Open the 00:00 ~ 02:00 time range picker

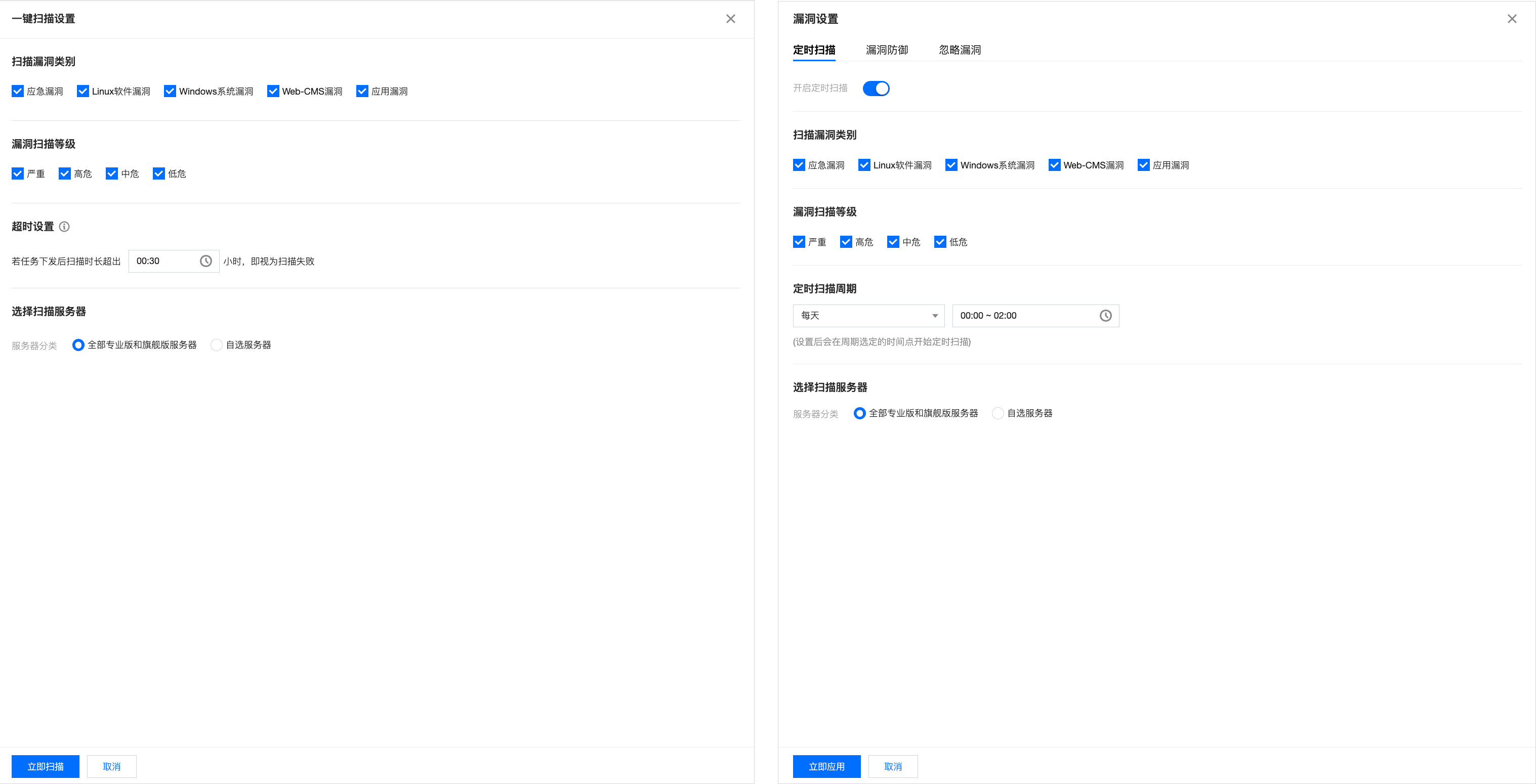1025,316
